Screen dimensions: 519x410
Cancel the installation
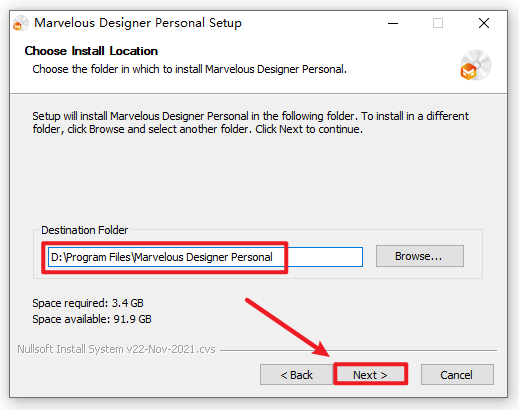point(457,375)
